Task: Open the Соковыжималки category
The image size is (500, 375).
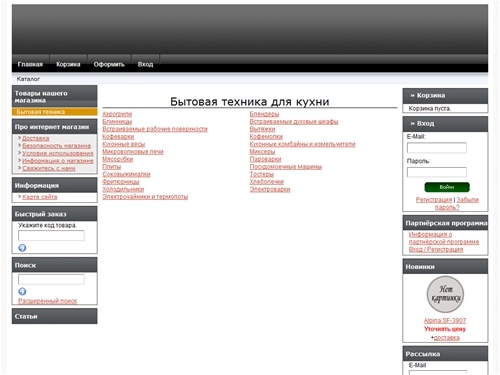Action: click(126, 174)
